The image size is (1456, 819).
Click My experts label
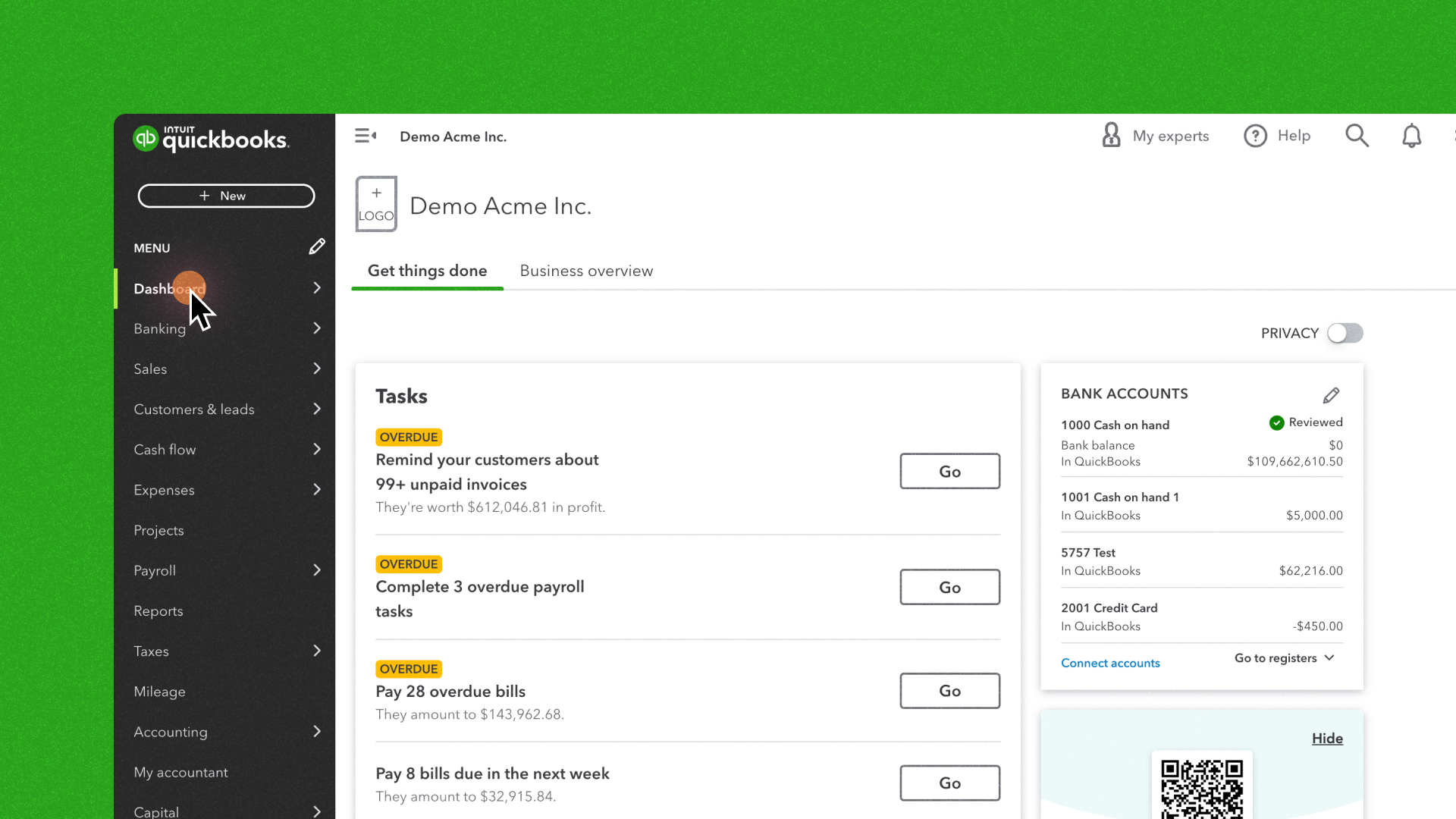pos(1171,136)
